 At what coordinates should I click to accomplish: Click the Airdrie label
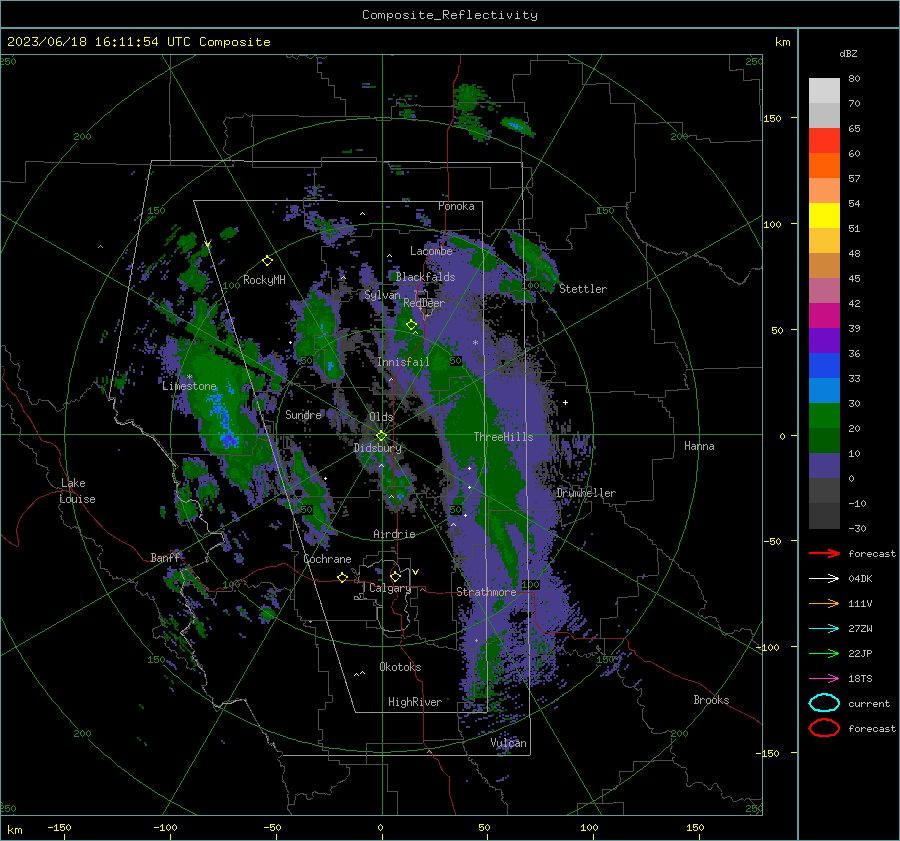click(x=394, y=534)
